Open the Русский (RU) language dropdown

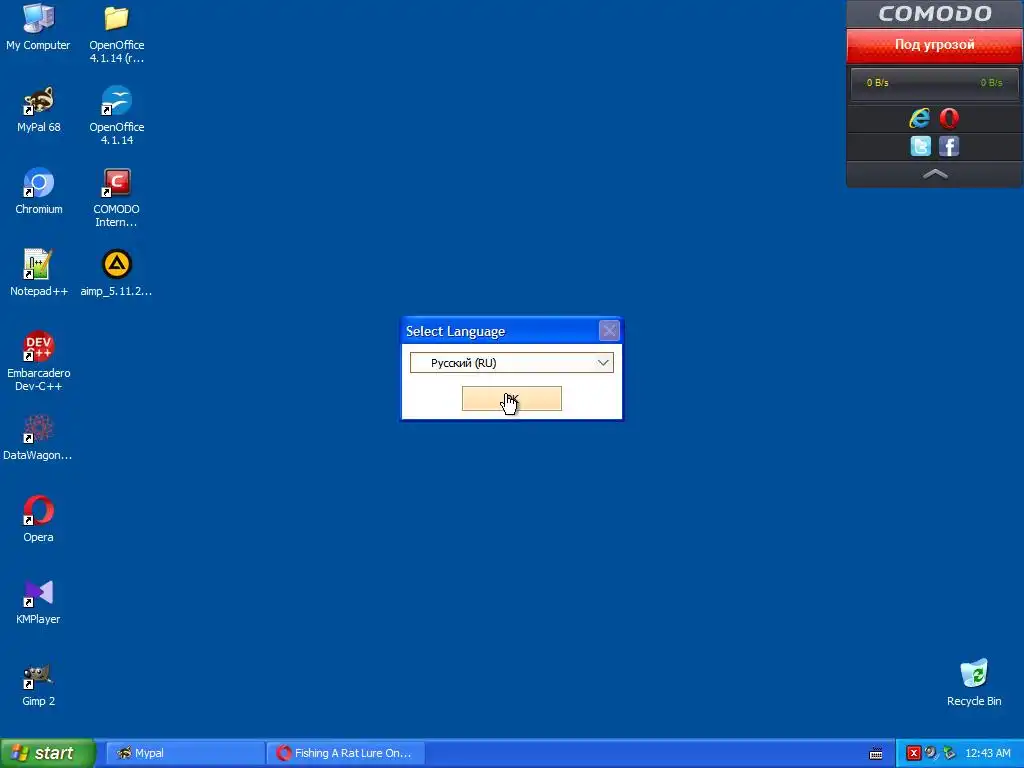tap(511, 363)
